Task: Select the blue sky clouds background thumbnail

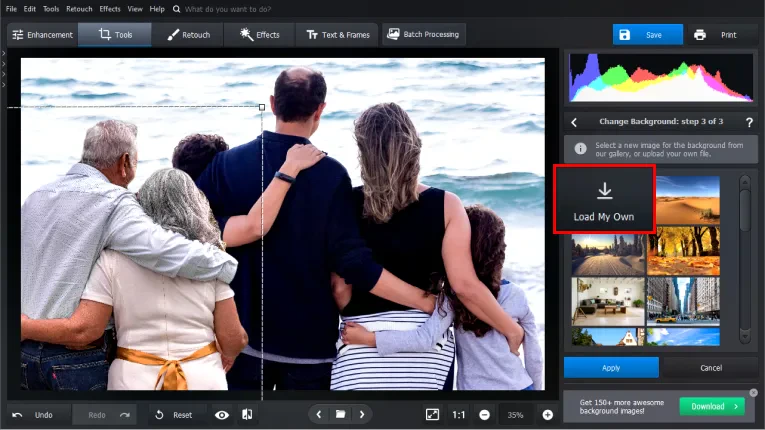Action: [x=684, y=337]
